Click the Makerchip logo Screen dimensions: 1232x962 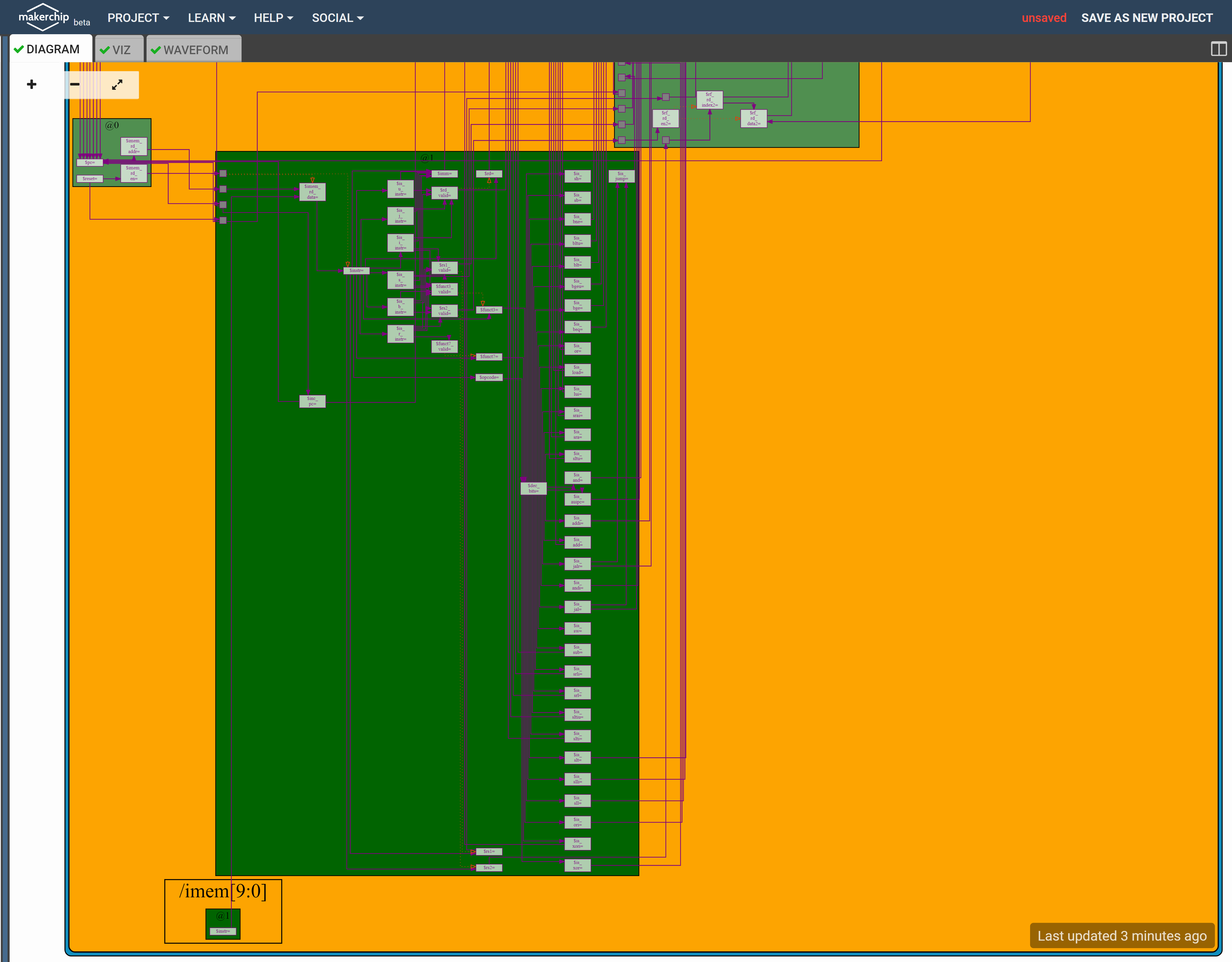click(43, 17)
